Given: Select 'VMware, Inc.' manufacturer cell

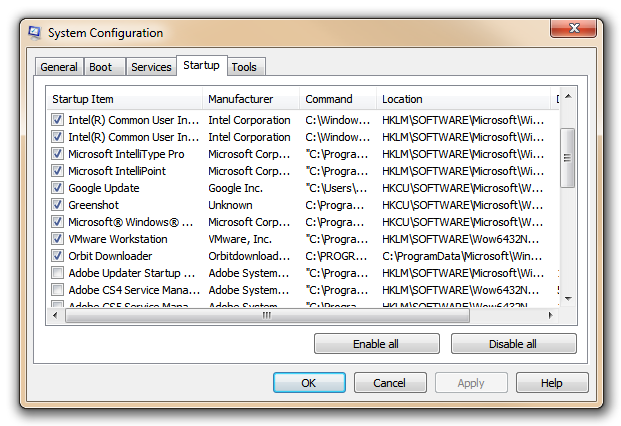Looking at the screenshot, I should [x=240, y=239].
